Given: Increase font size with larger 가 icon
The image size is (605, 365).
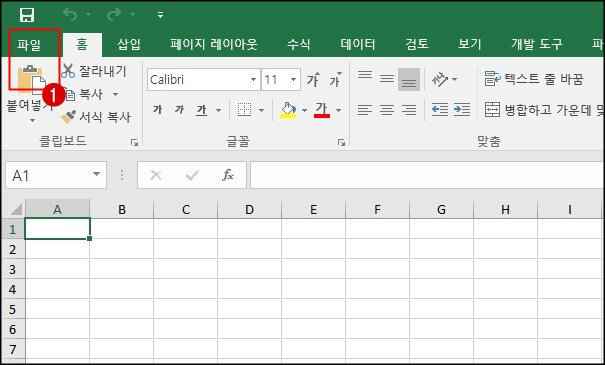Looking at the screenshot, I should click(x=313, y=79).
